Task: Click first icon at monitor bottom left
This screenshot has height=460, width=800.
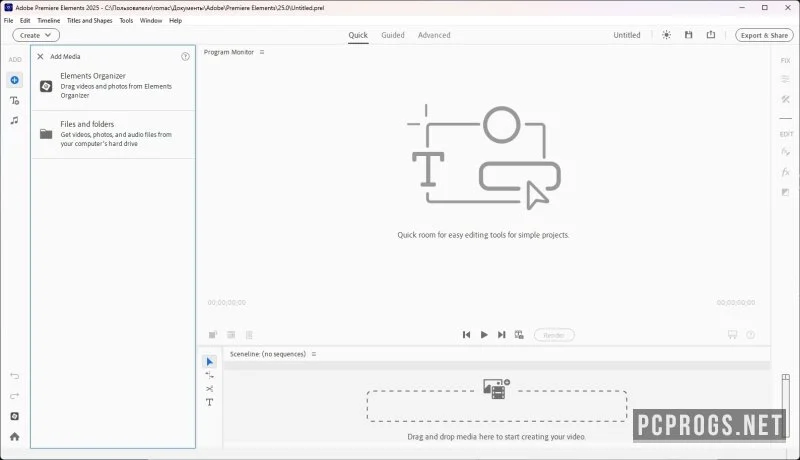Action: click(213, 335)
